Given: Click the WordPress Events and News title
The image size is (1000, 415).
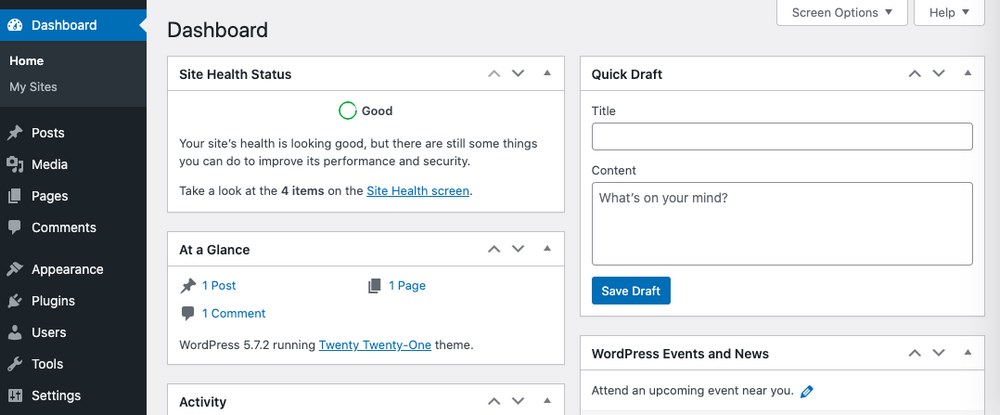Looking at the screenshot, I should point(680,354).
